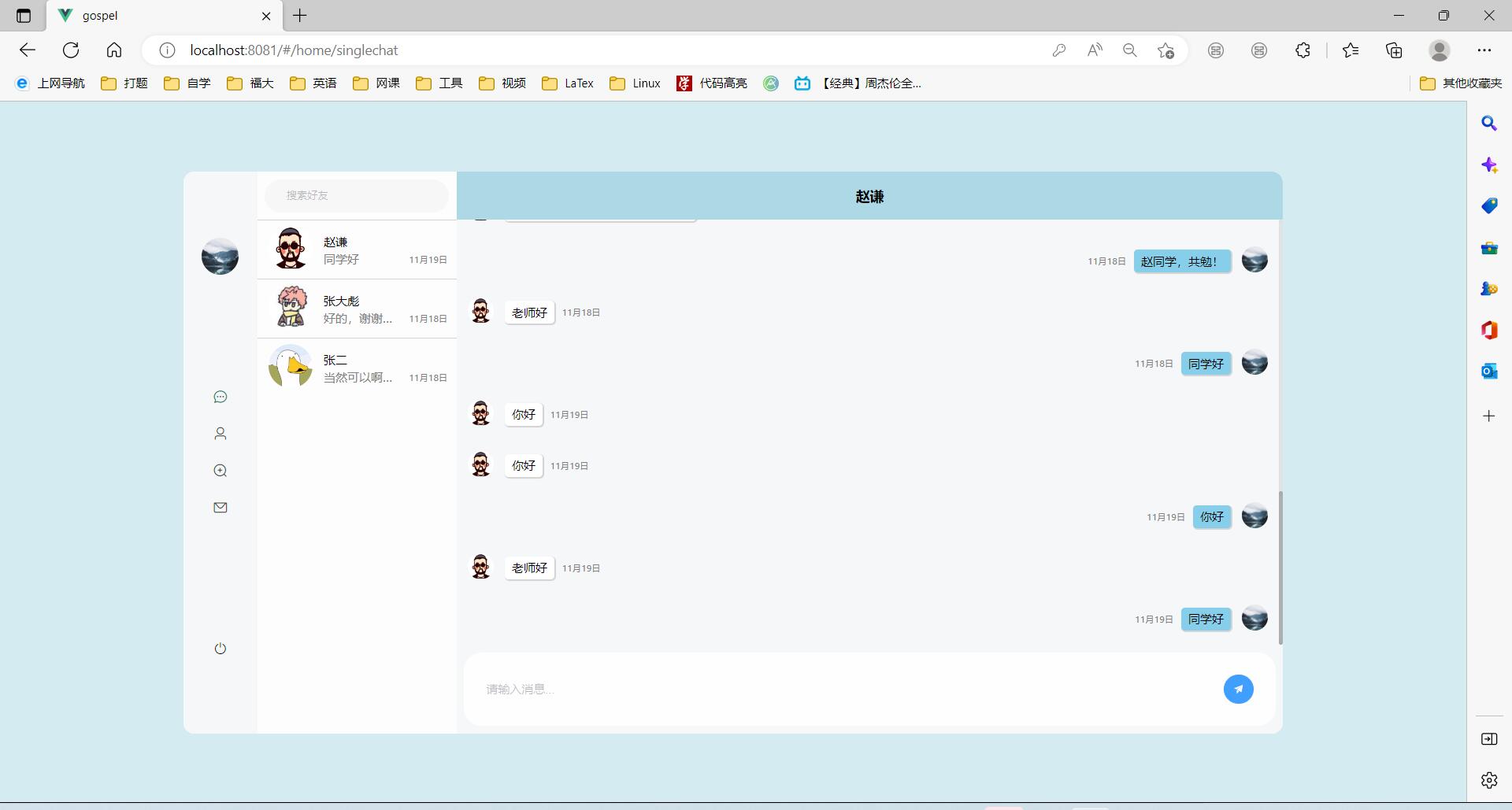Open the Edge sidebar search icon
The height and width of the screenshot is (810, 1512).
[x=1489, y=124]
